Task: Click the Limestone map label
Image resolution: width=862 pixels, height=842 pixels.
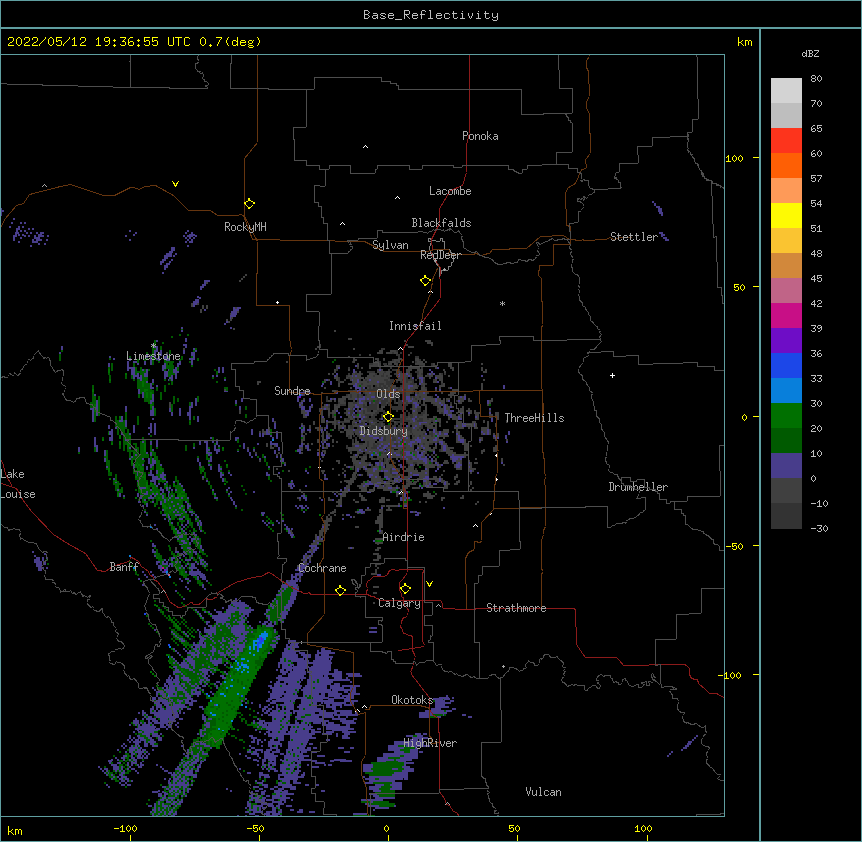Action: (153, 356)
